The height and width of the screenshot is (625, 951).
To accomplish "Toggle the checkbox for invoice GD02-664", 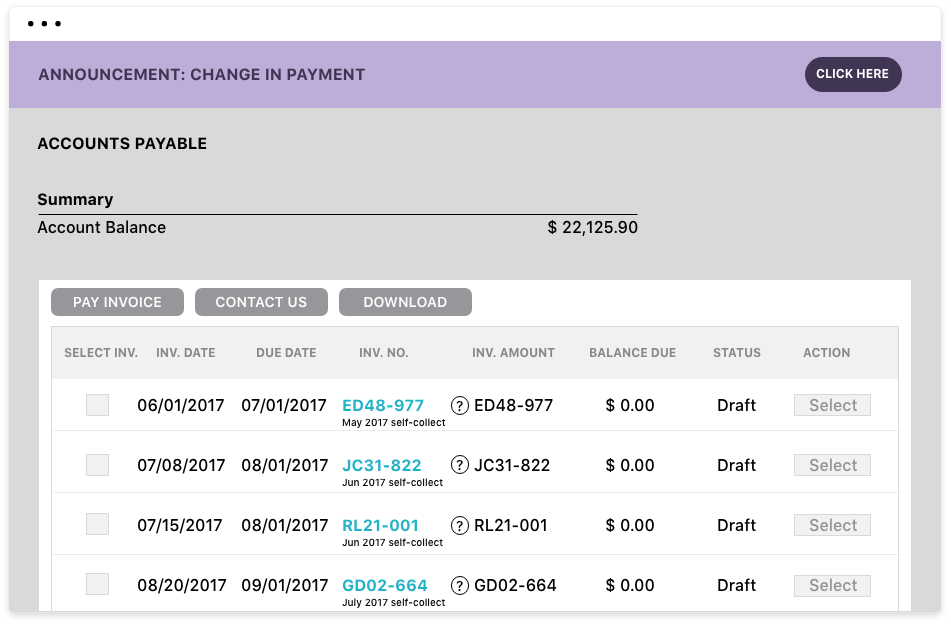I will (x=97, y=584).
